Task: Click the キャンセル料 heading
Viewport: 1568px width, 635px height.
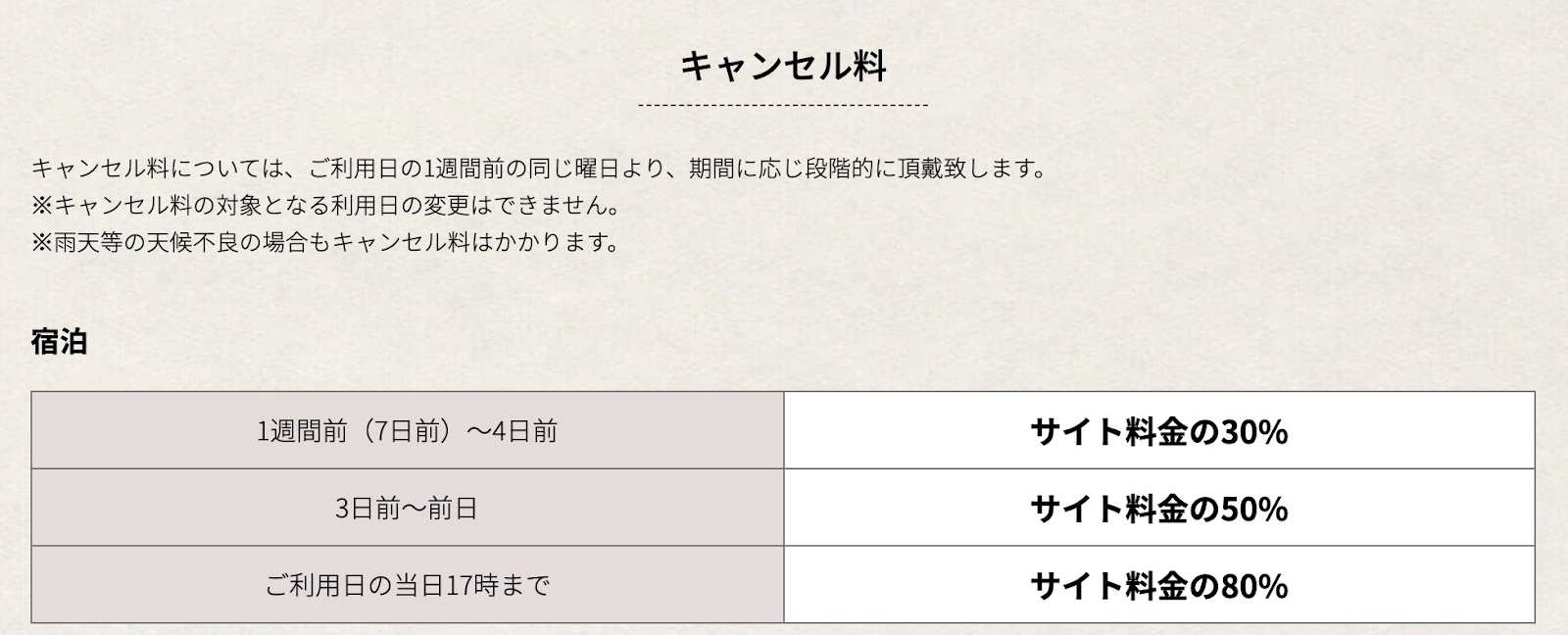Action: click(x=783, y=66)
